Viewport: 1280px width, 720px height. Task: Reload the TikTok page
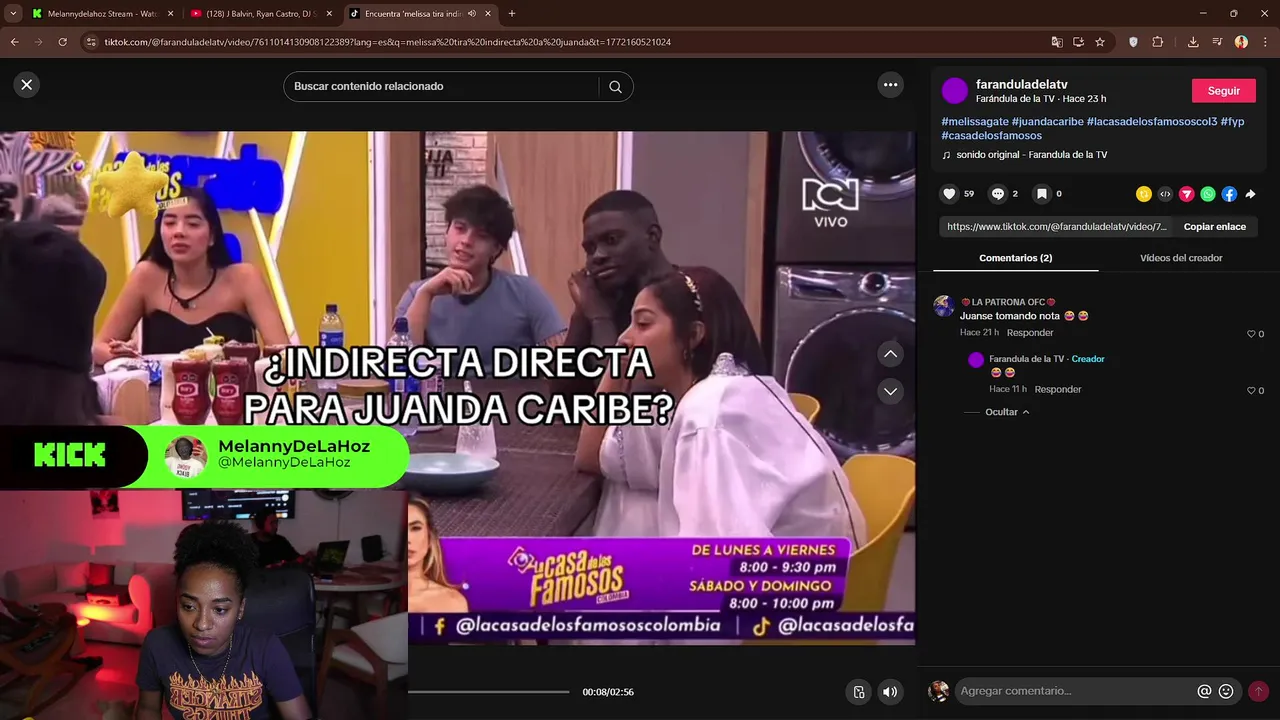pyautogui.click(x=62, y=42)
